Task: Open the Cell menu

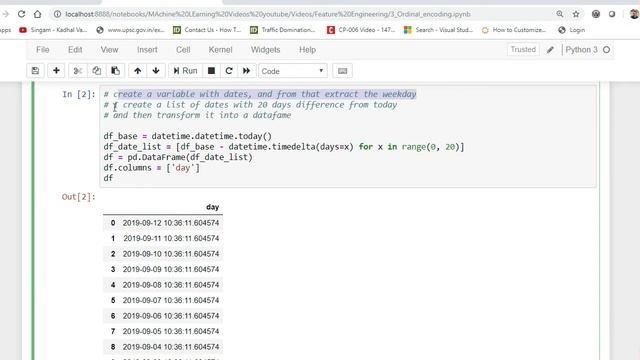Action: click(x=183, y=50)
